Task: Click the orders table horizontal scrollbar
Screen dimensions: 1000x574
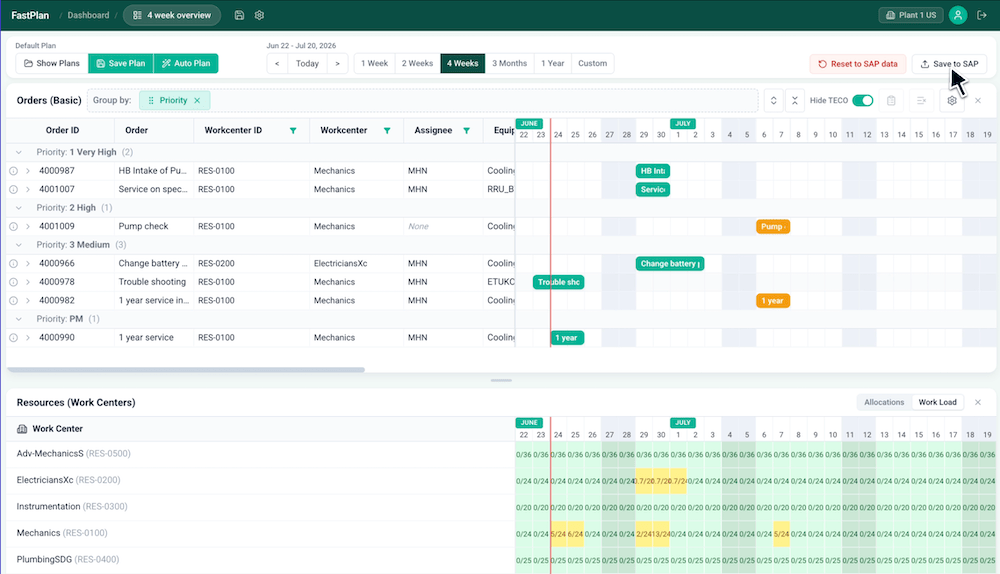Action: pos(186,369)
